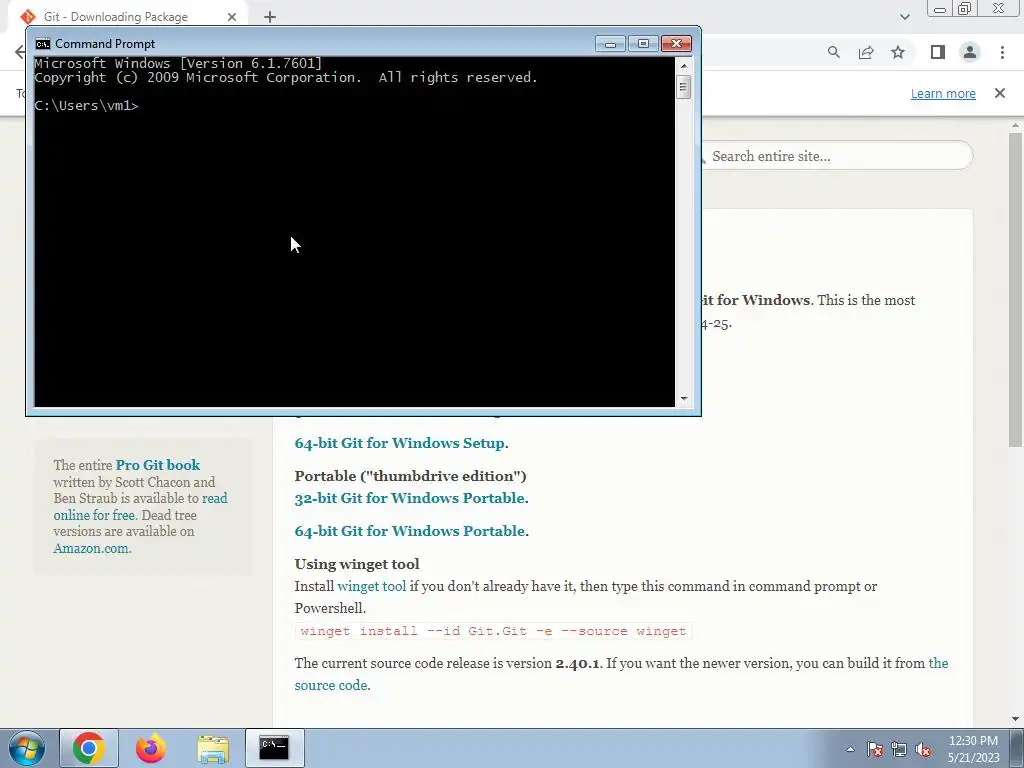Screen dimensions: 1024x768
Task: Click the Git logo favicon on tab
Action: pos(27,17)
